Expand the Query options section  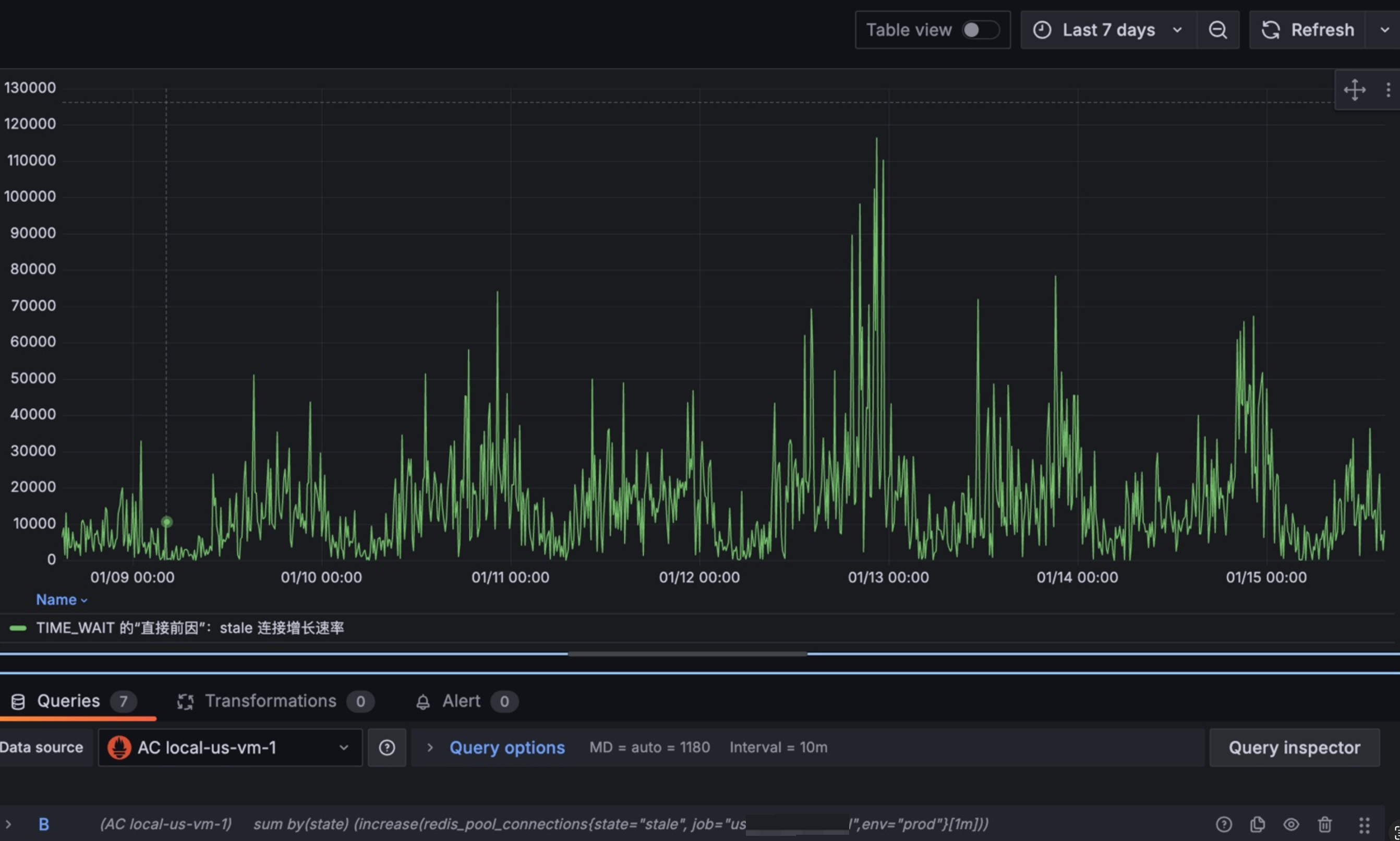coord(506,748)
